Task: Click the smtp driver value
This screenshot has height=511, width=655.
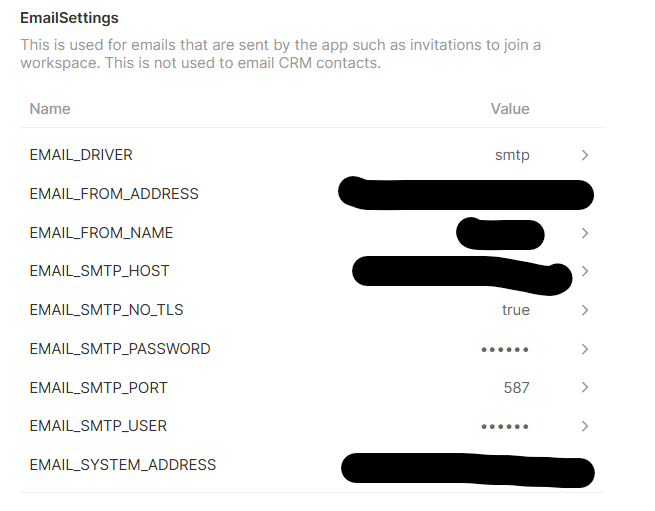Action: [x=512, y=155]
